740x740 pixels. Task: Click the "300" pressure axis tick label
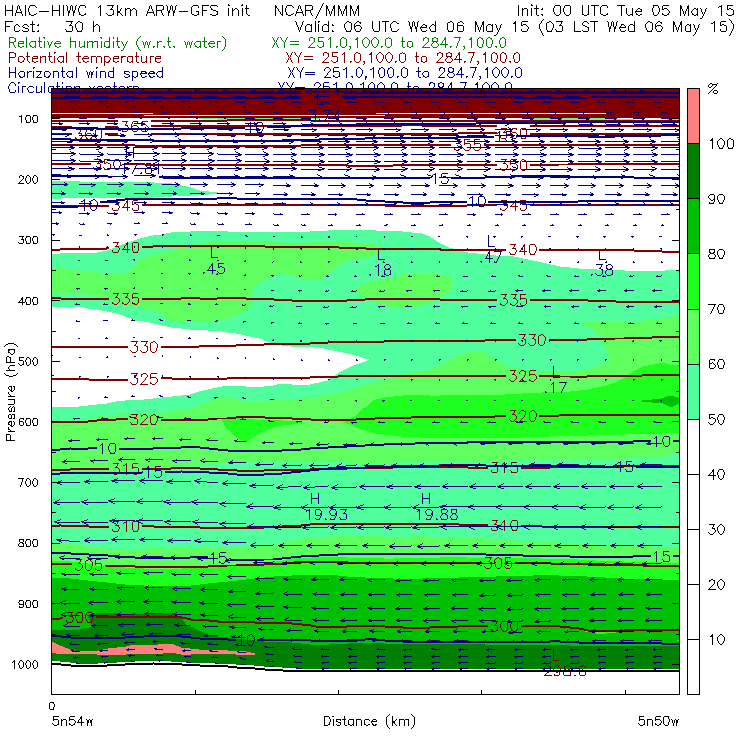coord(28,240)
